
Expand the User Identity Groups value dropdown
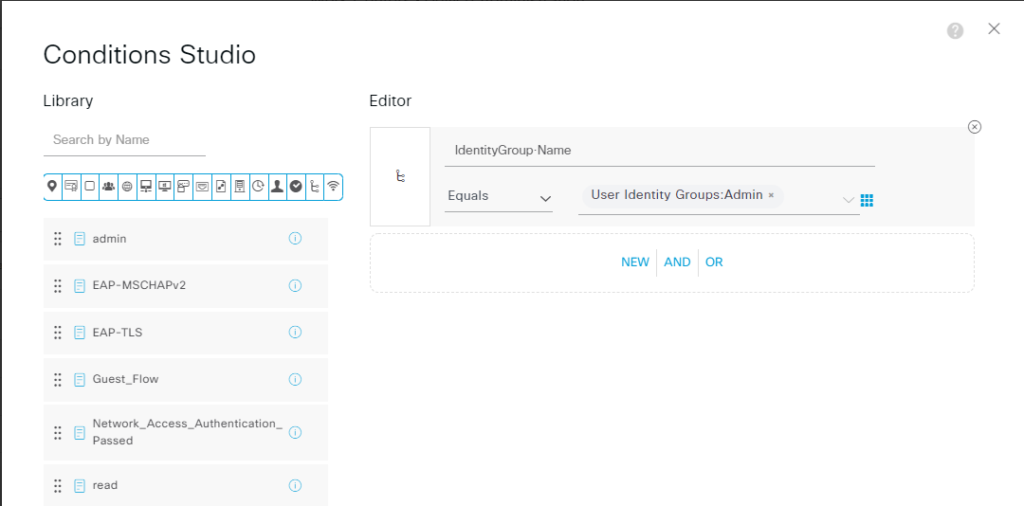[848, 199]
